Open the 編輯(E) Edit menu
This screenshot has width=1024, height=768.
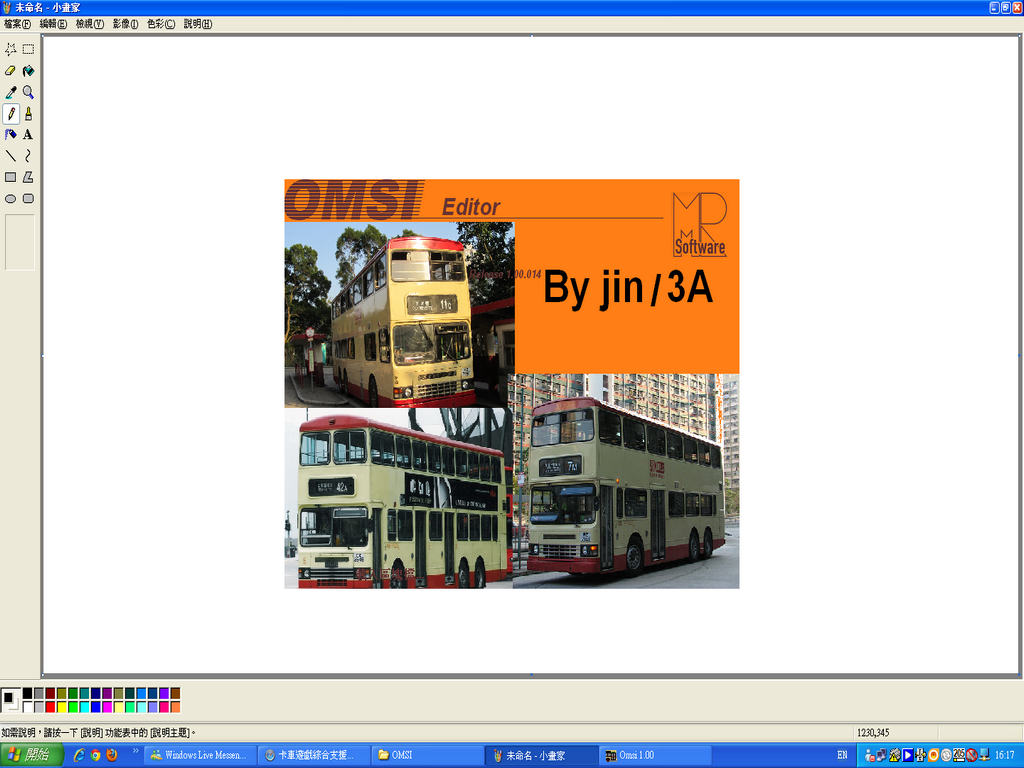pos(53,24)
